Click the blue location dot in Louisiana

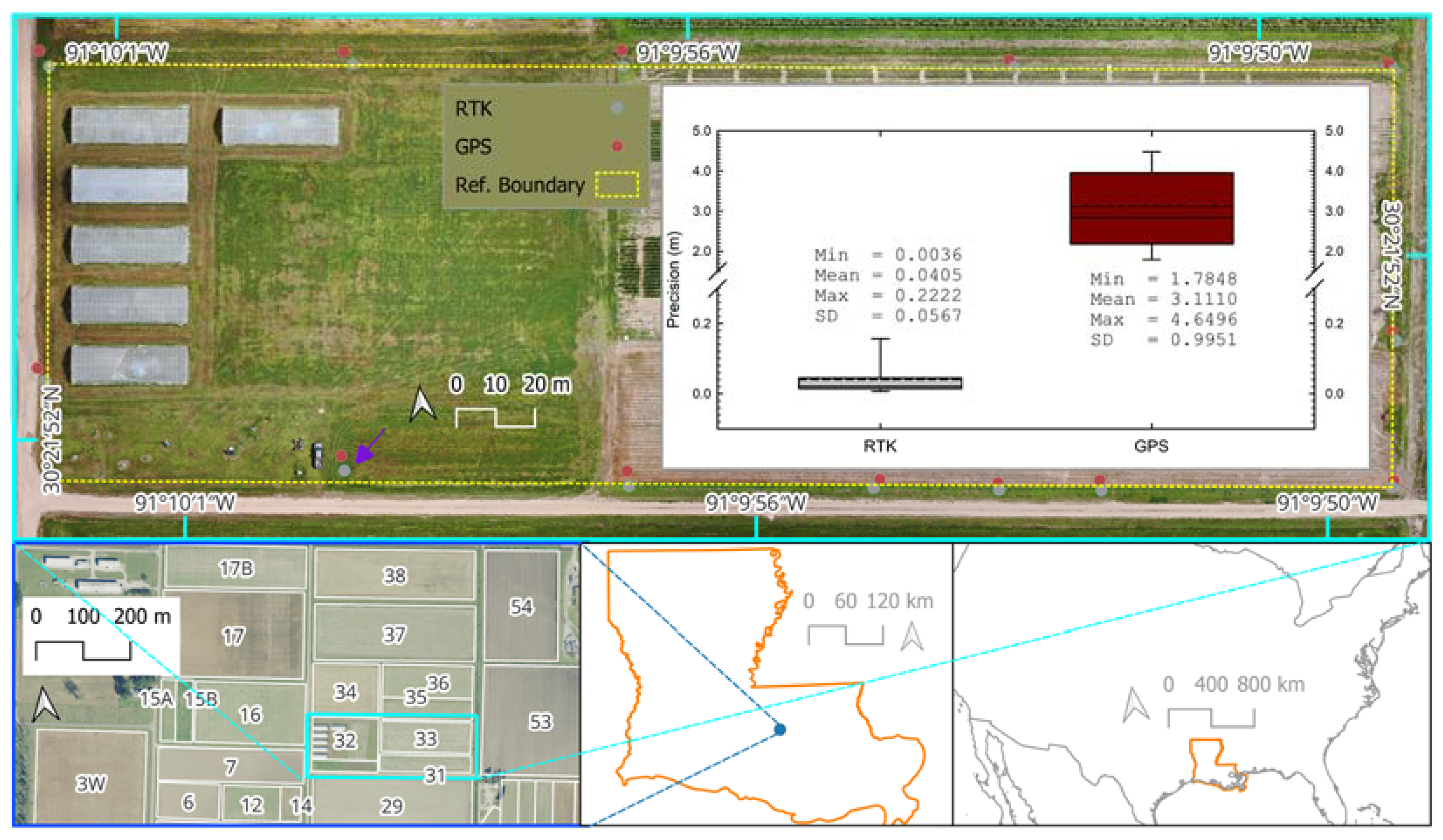[779, 730]
